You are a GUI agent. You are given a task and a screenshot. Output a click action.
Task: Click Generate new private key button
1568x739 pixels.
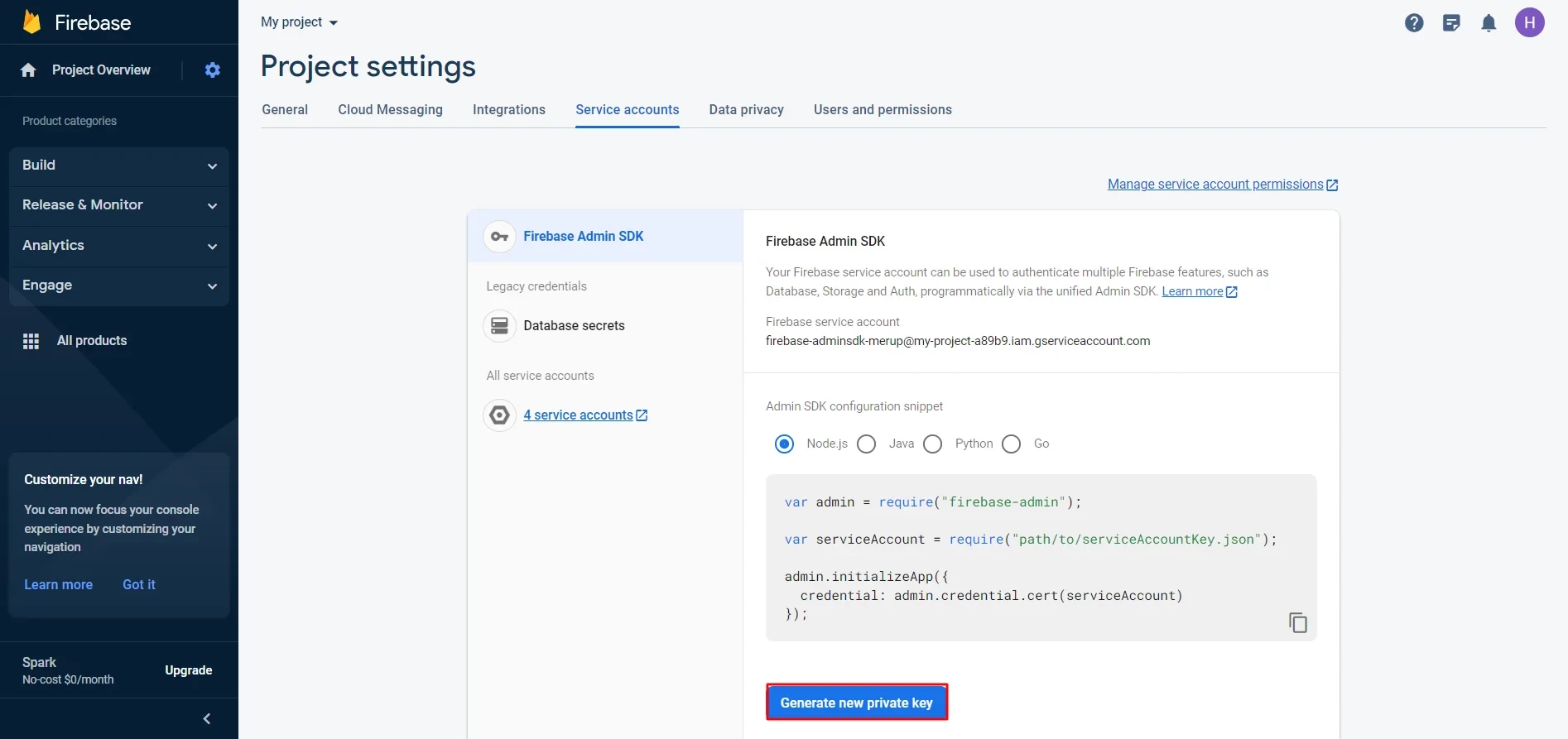pyautogui.click(x=857, y=703)
